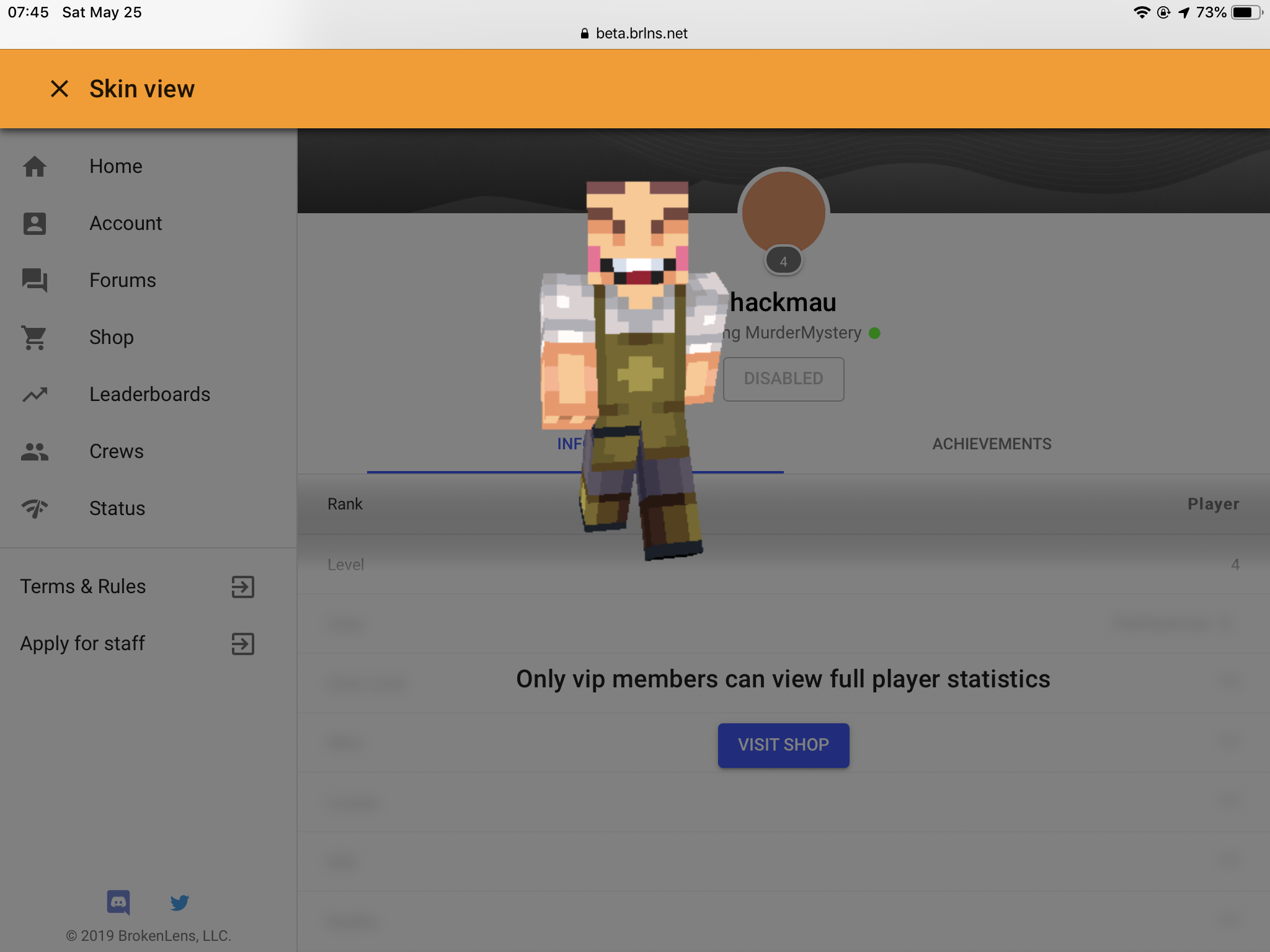Image resolution: width=1270 pixels, height=952 pixels.
Task: Select the INFO tab
Action: tap(575, 444)
